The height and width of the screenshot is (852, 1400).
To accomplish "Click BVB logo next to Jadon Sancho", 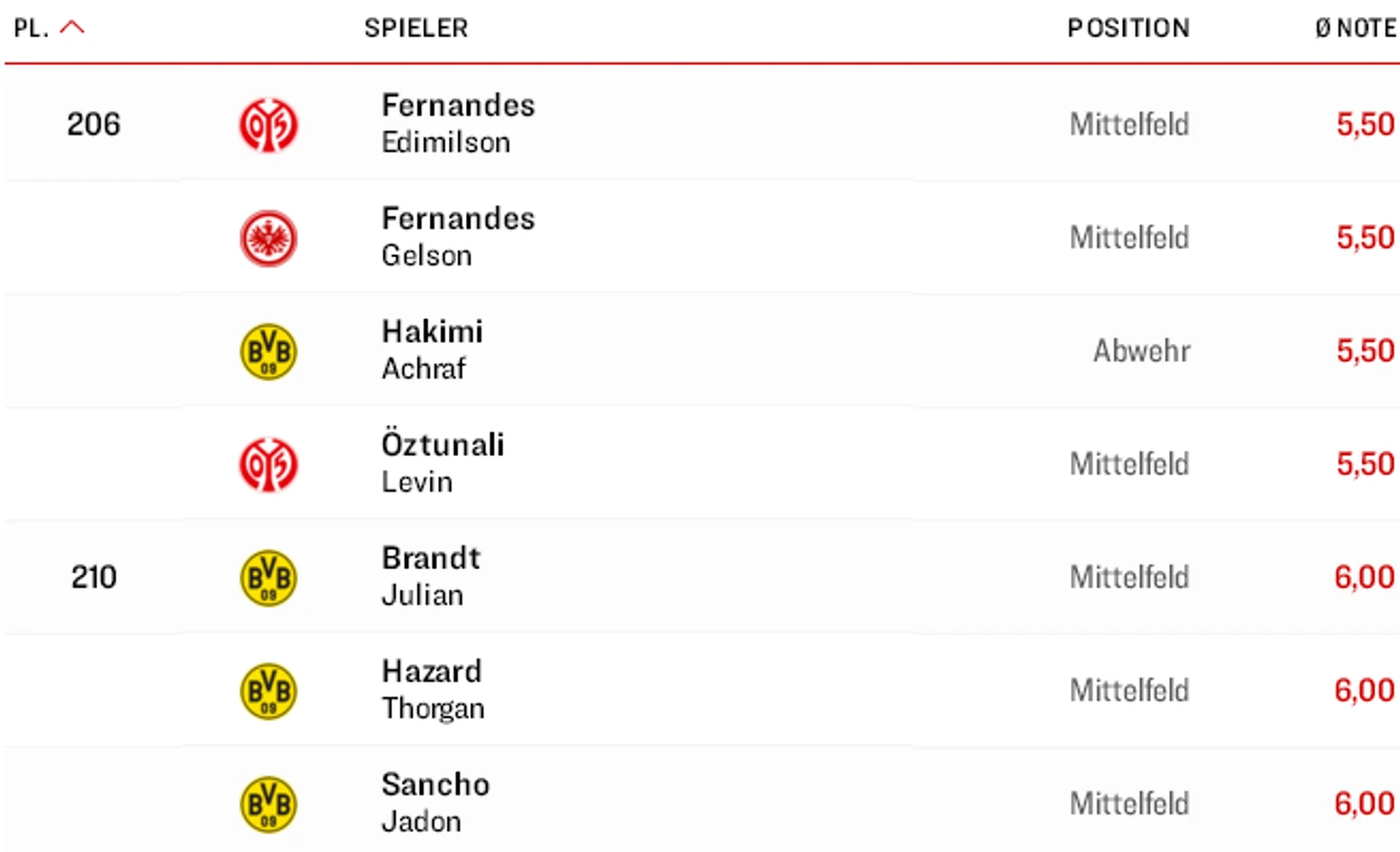I will tap(268, 804).
